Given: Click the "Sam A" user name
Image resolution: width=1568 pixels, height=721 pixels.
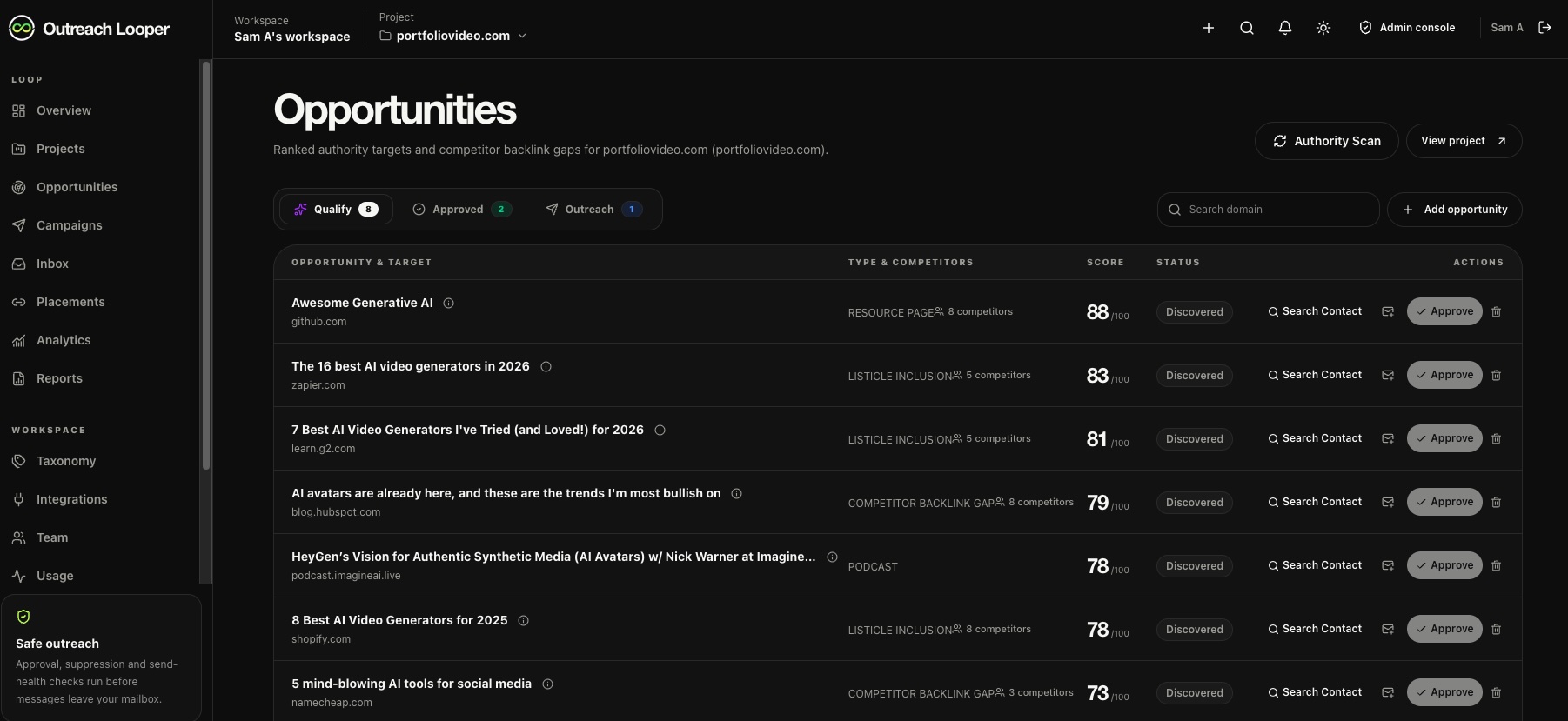Looking at the screenshot, I should 1507,28.
